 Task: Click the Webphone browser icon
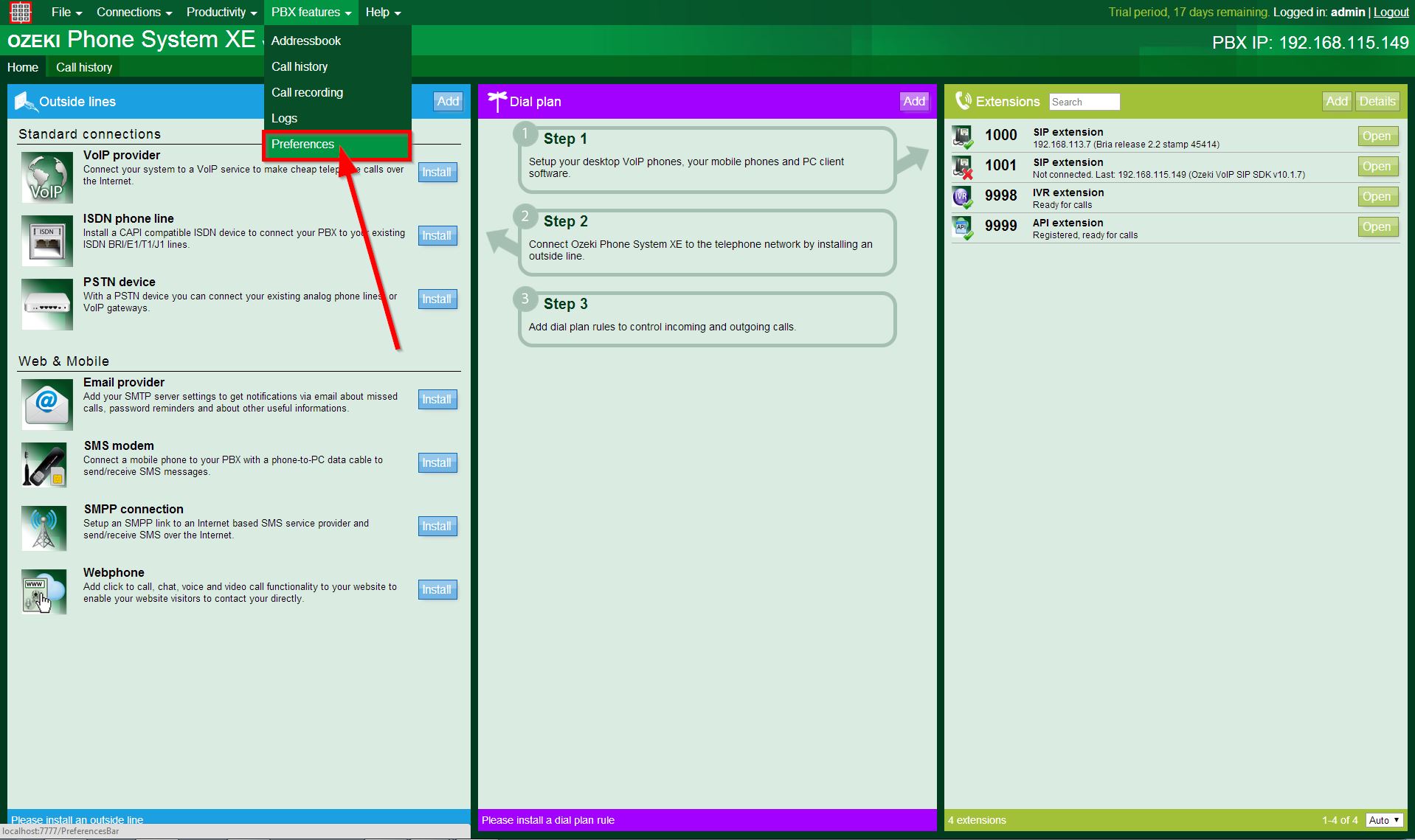(x=44, y=591)
